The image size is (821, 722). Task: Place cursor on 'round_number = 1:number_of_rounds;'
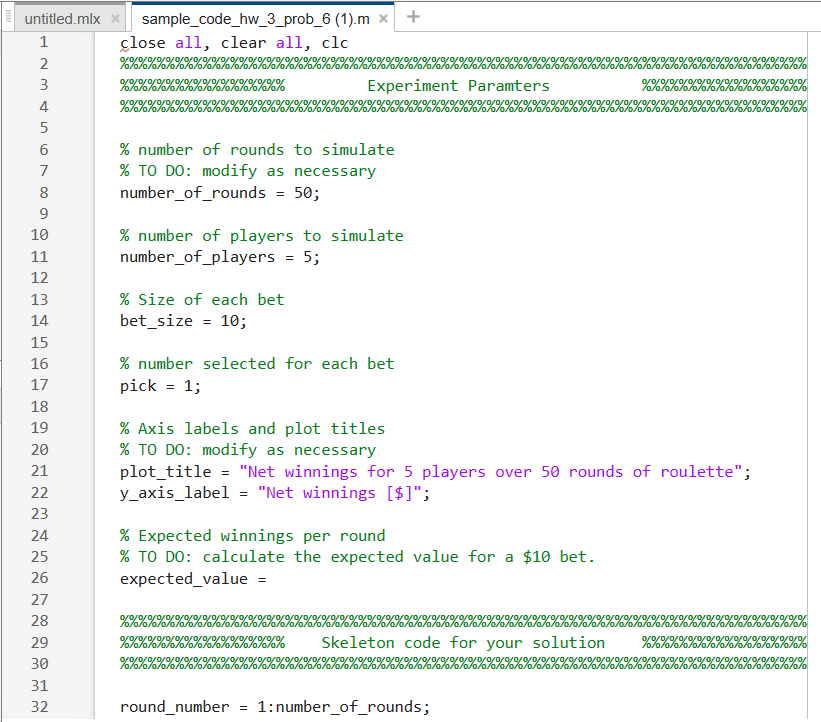coord(275,707)
